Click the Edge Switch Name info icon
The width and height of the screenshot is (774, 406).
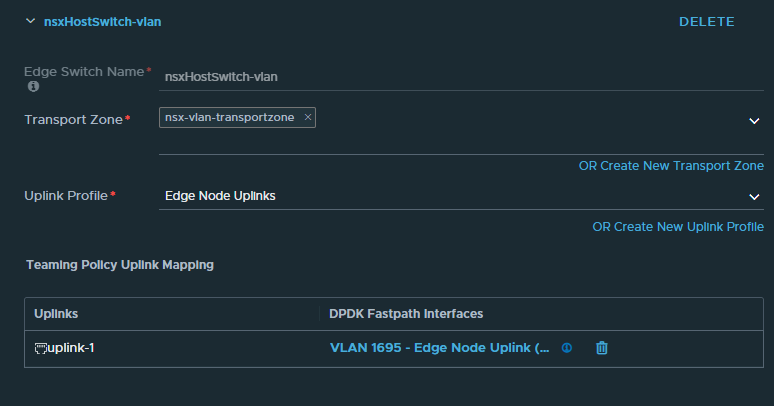(x=33, y=87)
